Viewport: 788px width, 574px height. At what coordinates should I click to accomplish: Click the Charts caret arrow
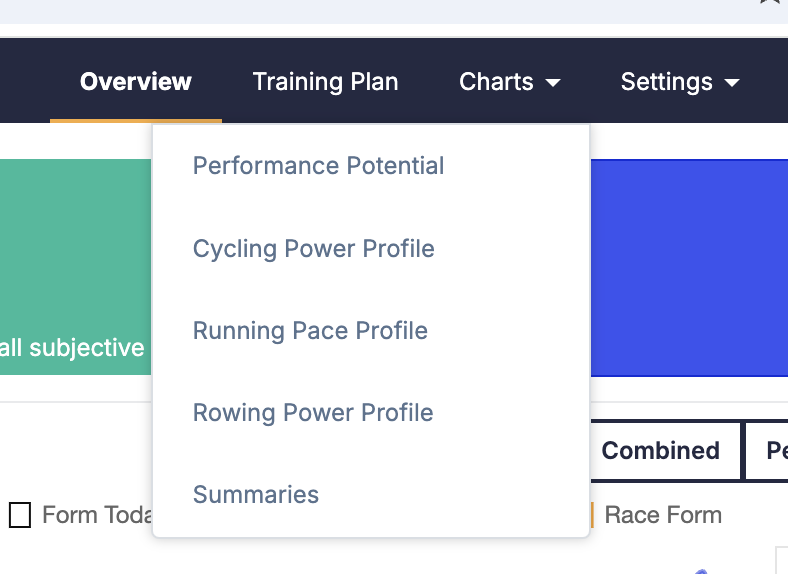[x=553, y=82]
